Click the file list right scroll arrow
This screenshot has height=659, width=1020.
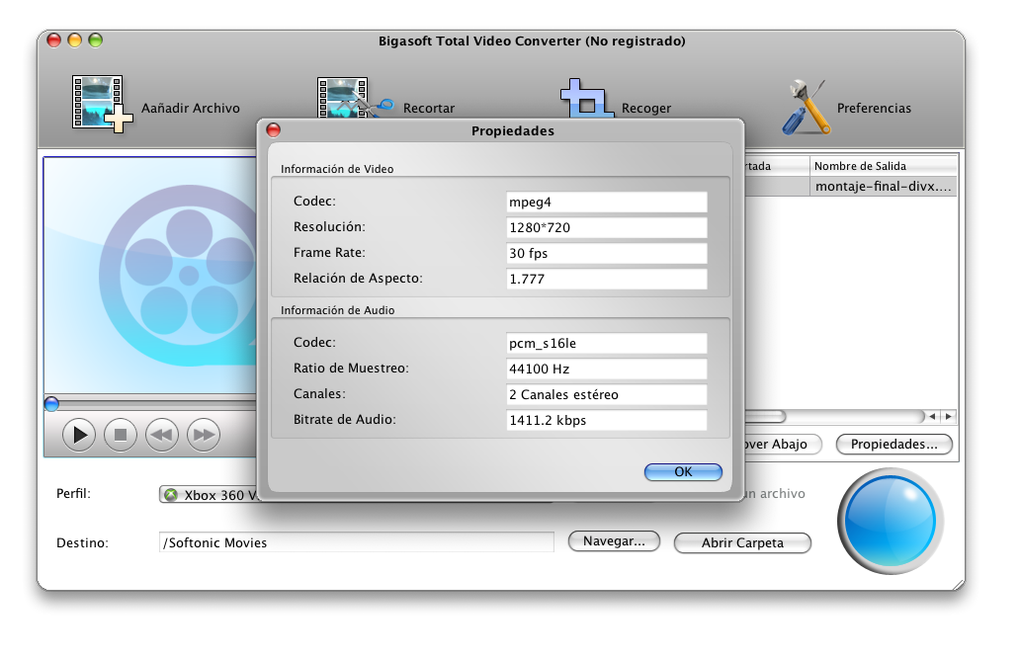[948, 416]
